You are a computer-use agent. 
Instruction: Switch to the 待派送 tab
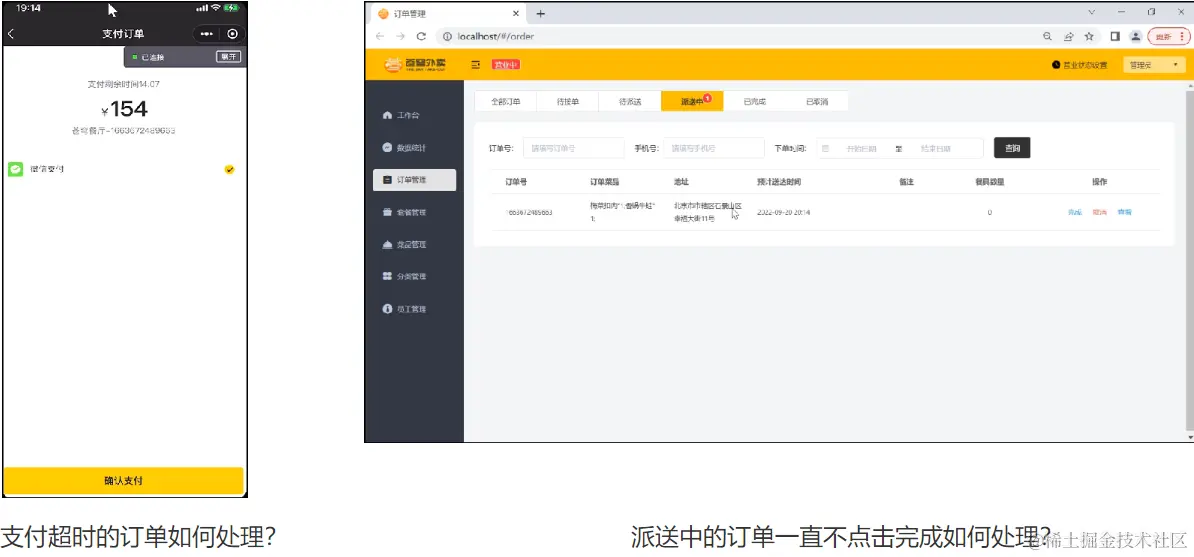[630, 101]
